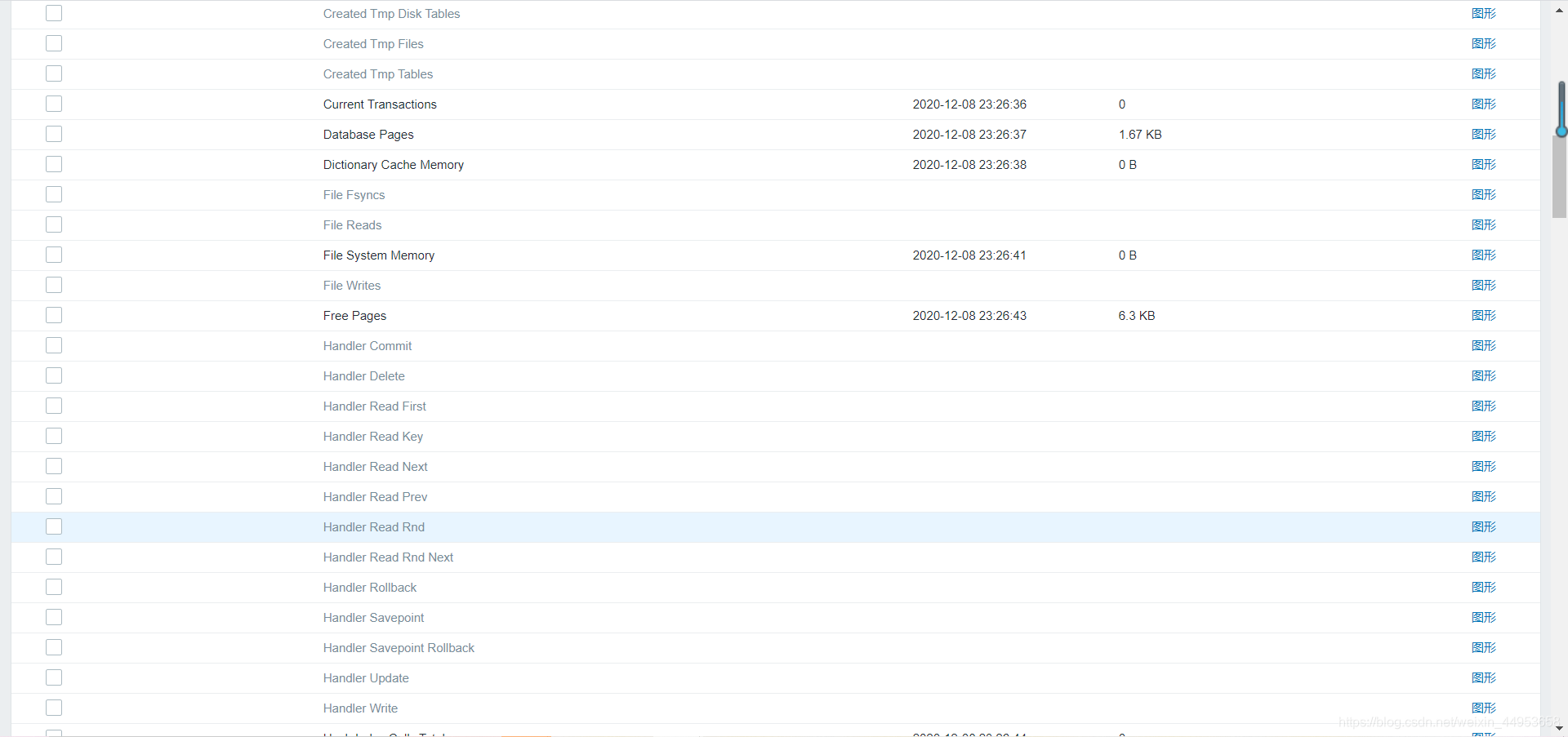Select the File System Memory checkbox
Viewport: 1568px width, 737px height.
(54, 255)
